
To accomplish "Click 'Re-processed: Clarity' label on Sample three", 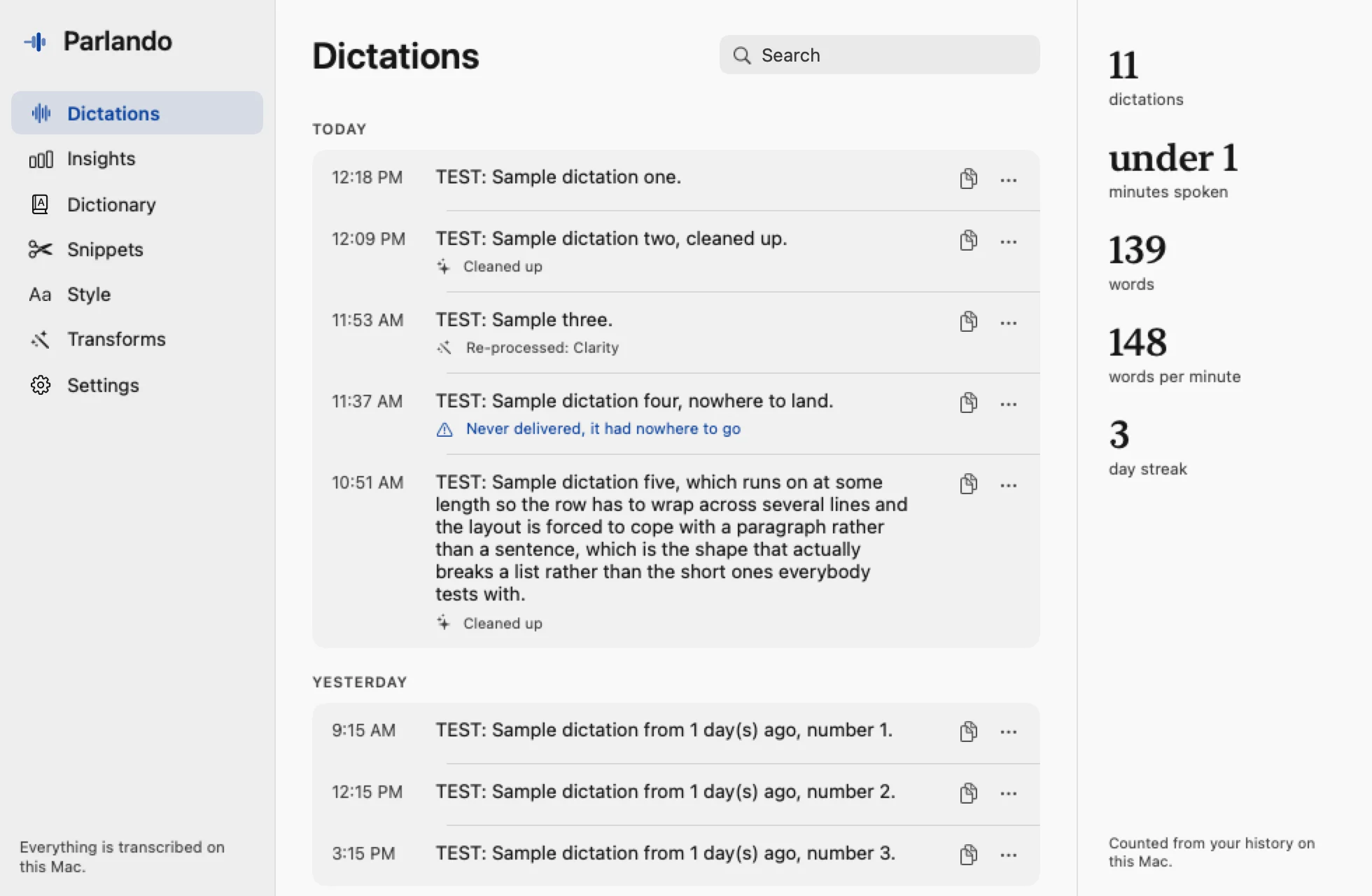I will pyautogui.click(x=542, y=348).
